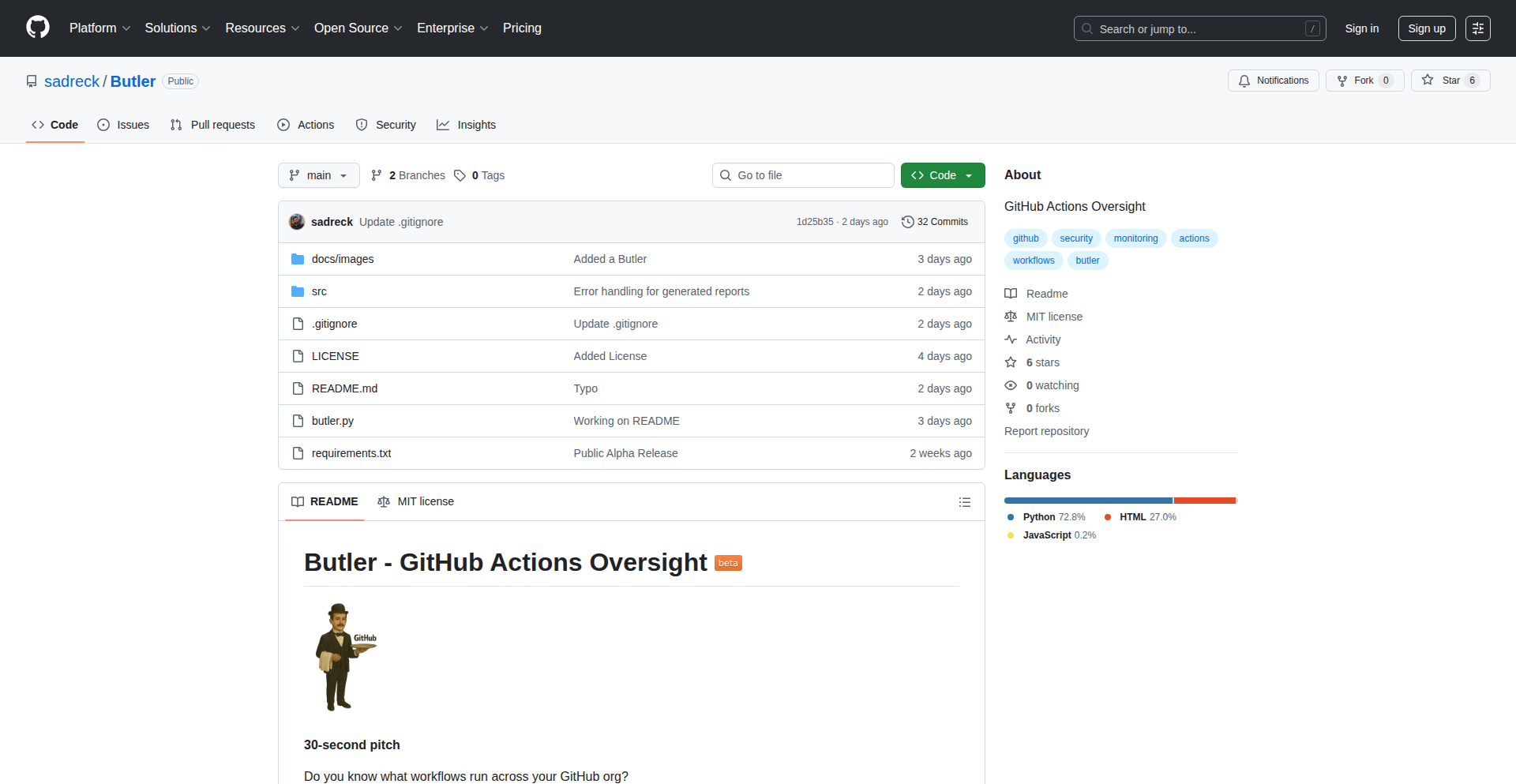The image size is (1516, 784).
Task: Click the sadreck avatar in commit row
Action: [297, 222]
